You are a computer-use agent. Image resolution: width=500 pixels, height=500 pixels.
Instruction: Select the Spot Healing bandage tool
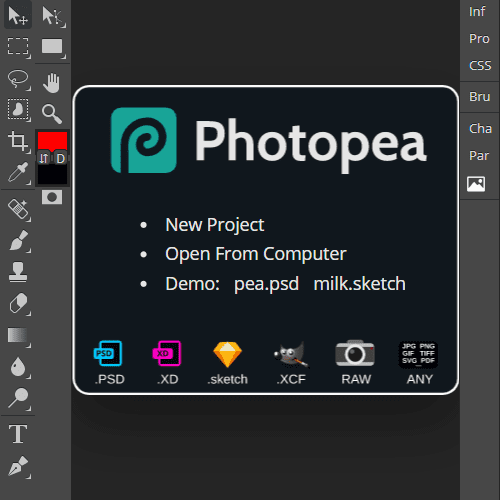coord(18,209)
